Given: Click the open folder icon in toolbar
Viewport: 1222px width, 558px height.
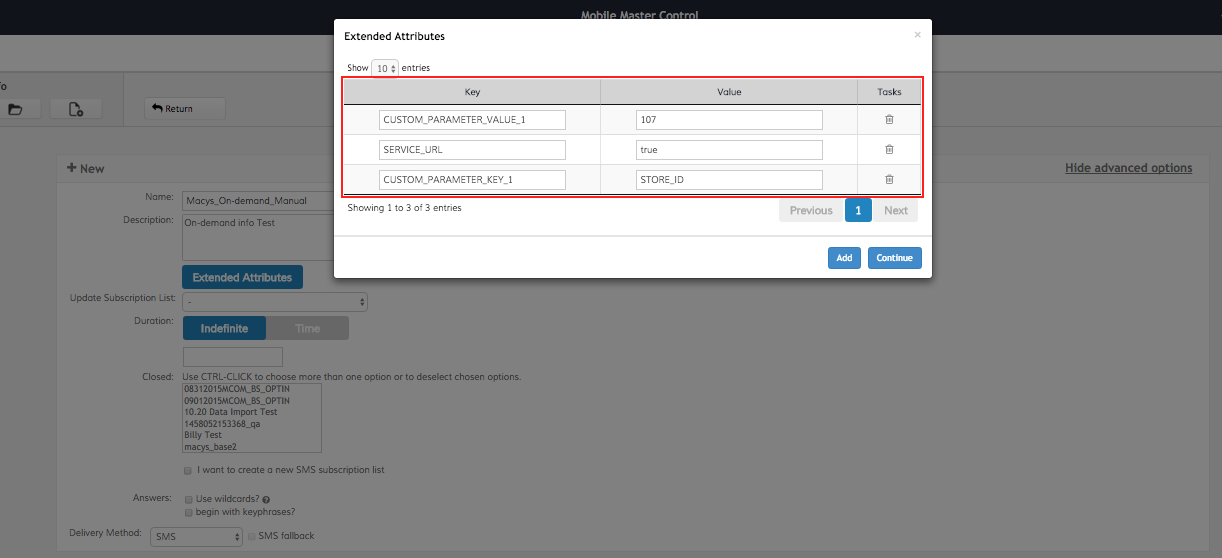Looking at the screenshot, I should [16, 109].
